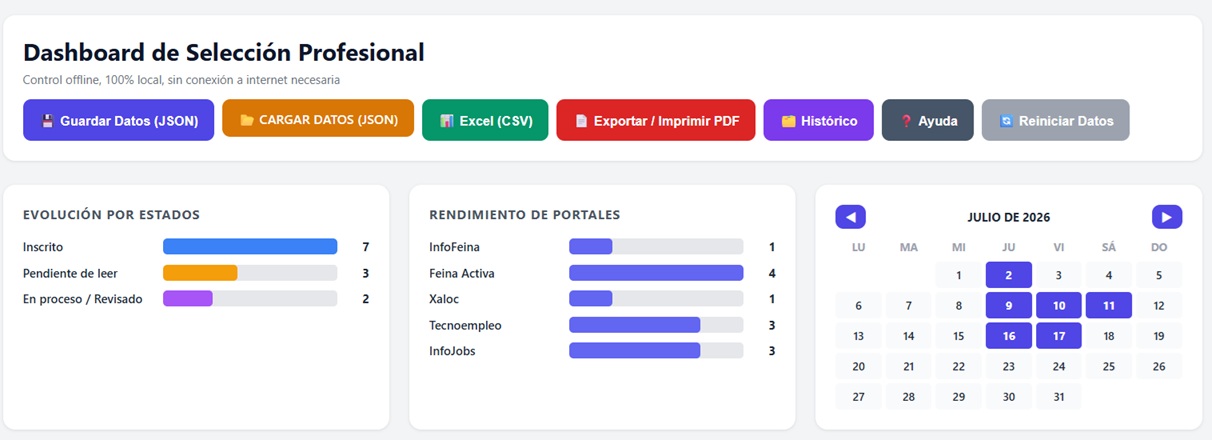The height and width of the screenshot is (440, 1212).
Task: Go to previous month with left arrow
Action: 850,217
